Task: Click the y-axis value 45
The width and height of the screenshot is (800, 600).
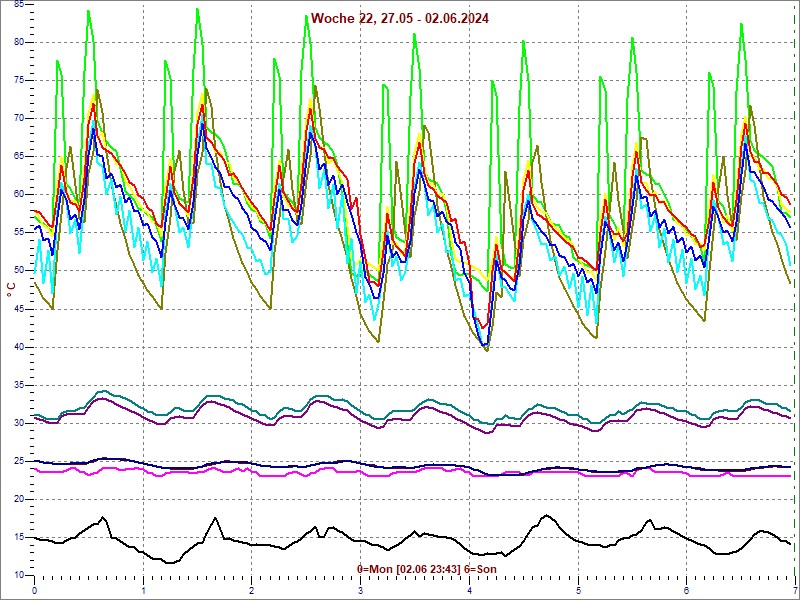Action: tap(19, 309)
